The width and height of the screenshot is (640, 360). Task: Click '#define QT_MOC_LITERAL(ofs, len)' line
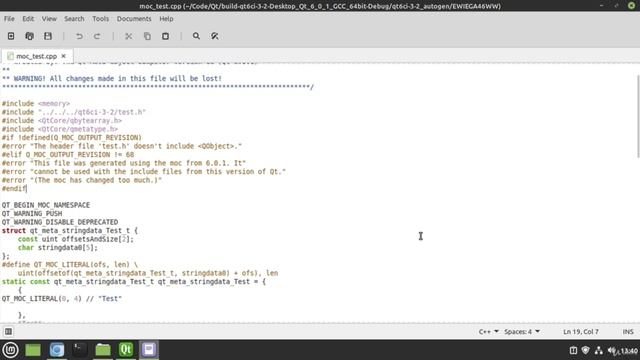pyautogui.click(x=70, y=264)
